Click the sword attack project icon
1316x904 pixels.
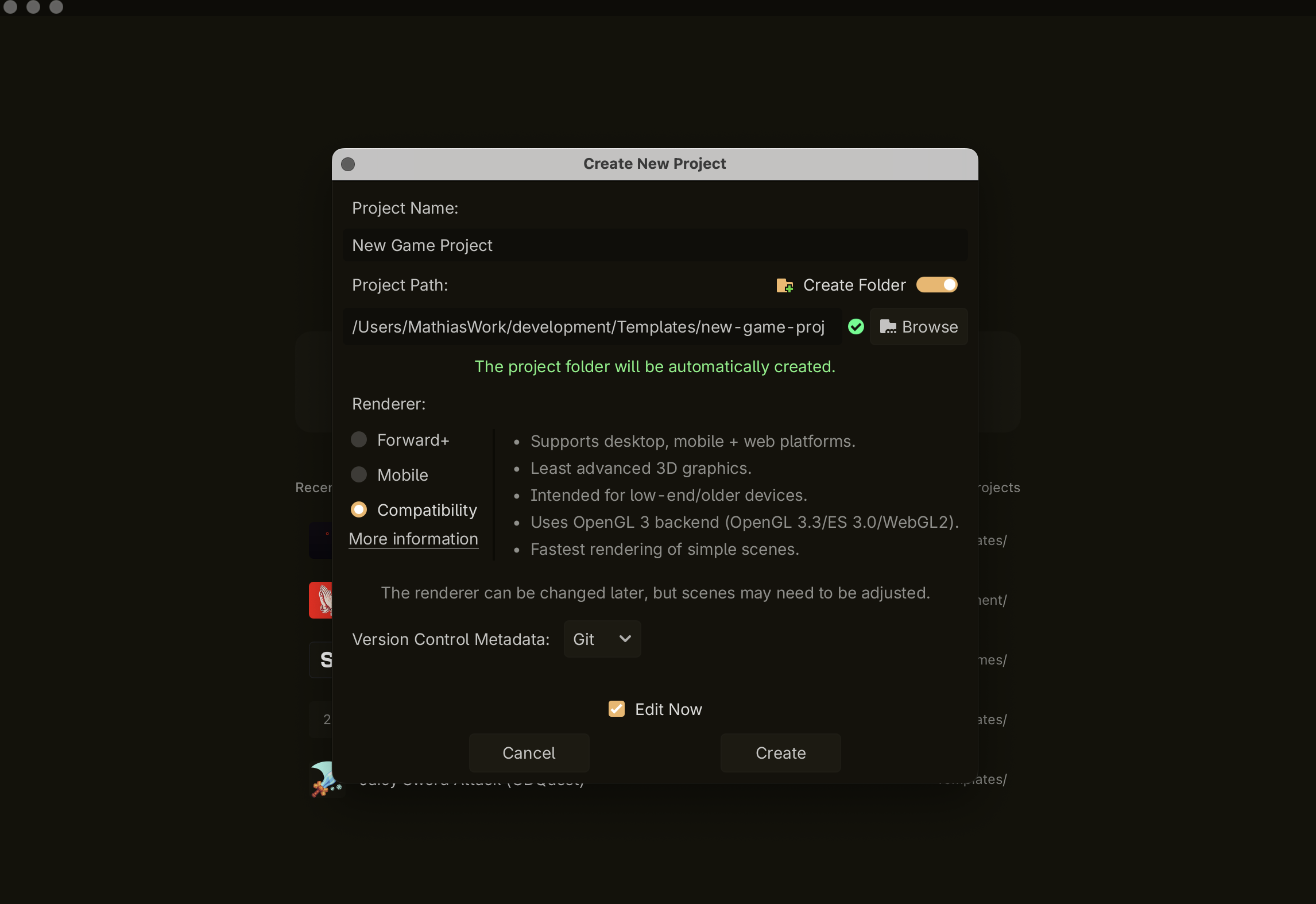pos(323,779)
